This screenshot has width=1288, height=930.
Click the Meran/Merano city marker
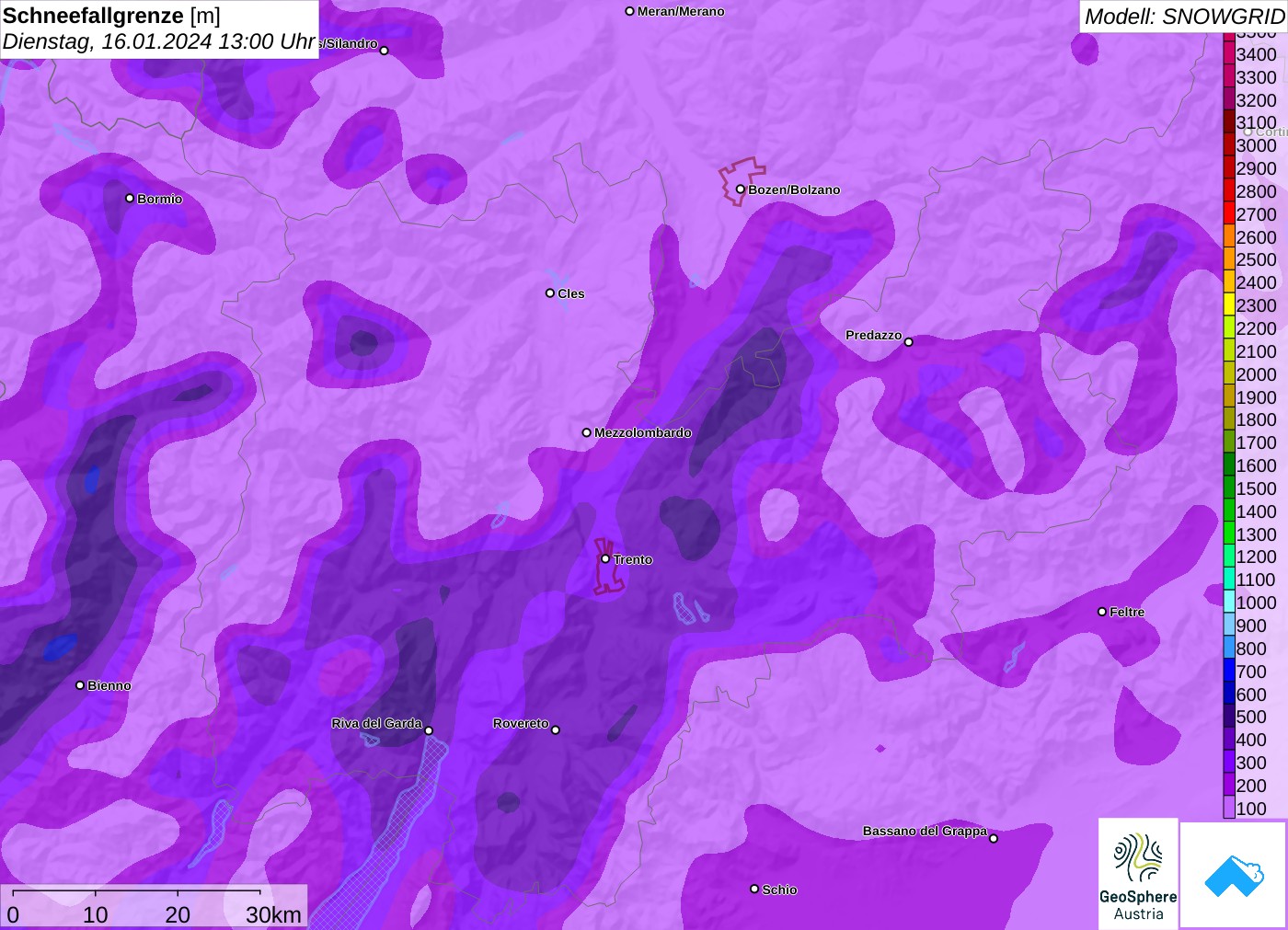pyautogui.click(x=629, y=11)
